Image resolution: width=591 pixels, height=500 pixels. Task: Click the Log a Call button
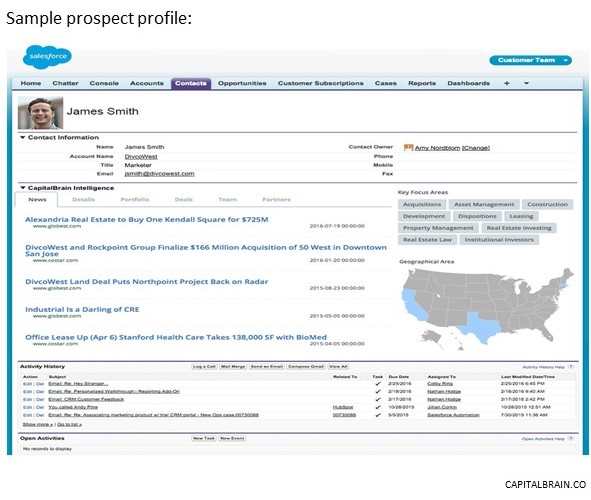click(204, 366)
